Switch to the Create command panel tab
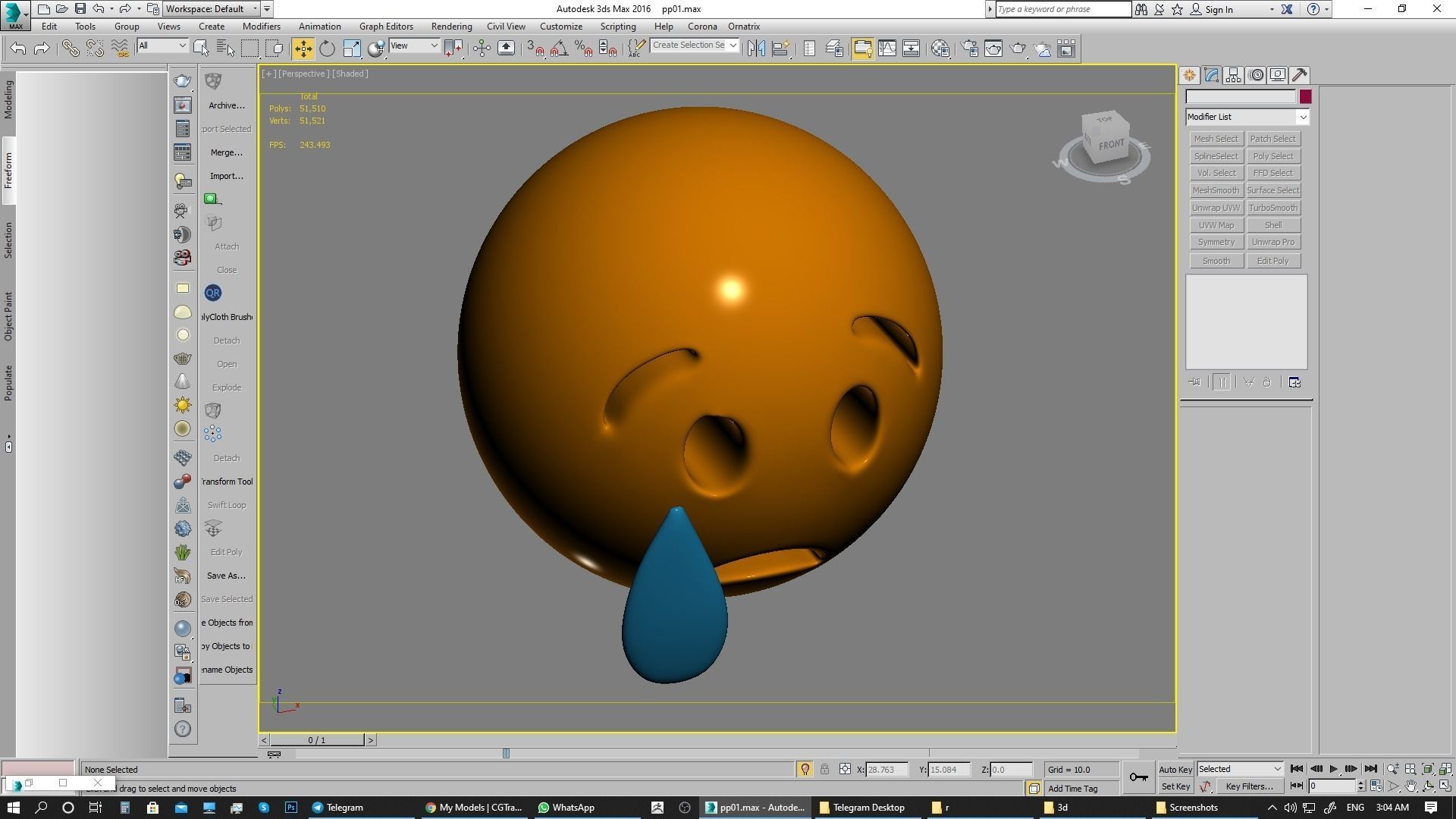 pyautogui.click(x=1189, y=75)
